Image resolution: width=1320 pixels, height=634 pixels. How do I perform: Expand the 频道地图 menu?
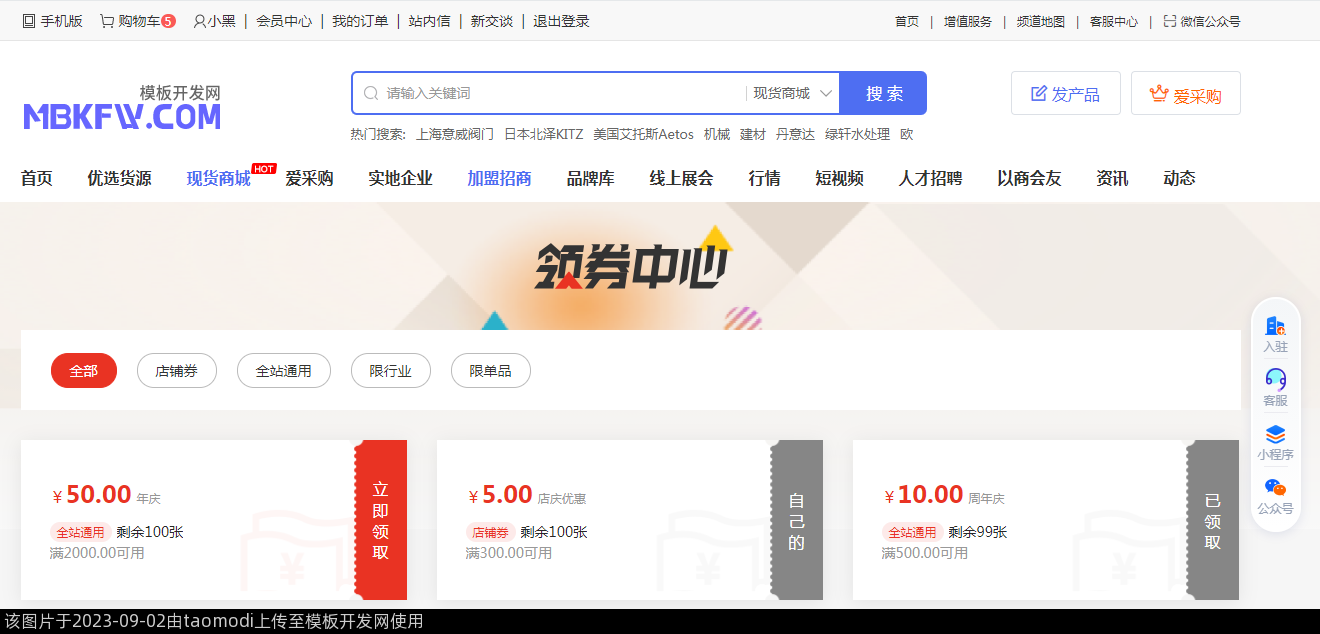(x=1040, y=21)
